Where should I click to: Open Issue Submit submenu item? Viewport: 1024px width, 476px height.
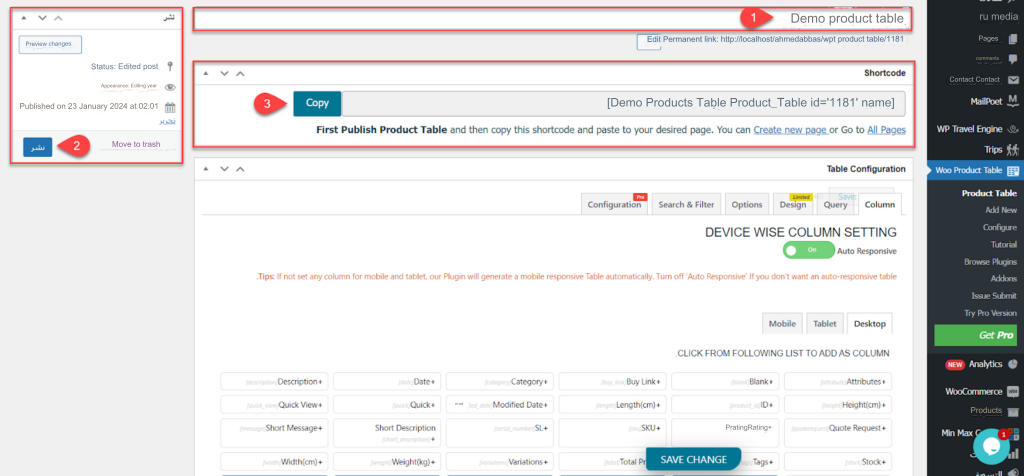coord(994,296)
